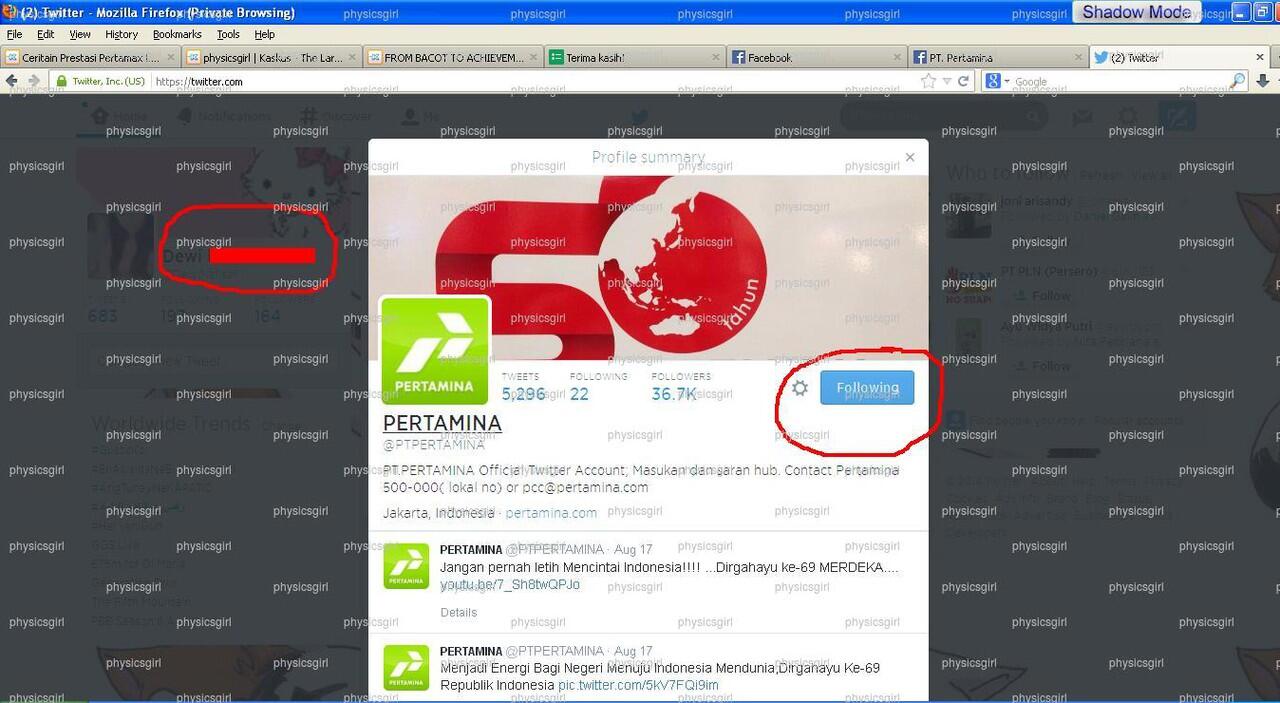The width and height of the screenshot is (1280, 703).
Task: Open Direct Messages envelope icon
Action: (x=1082, y=117)
